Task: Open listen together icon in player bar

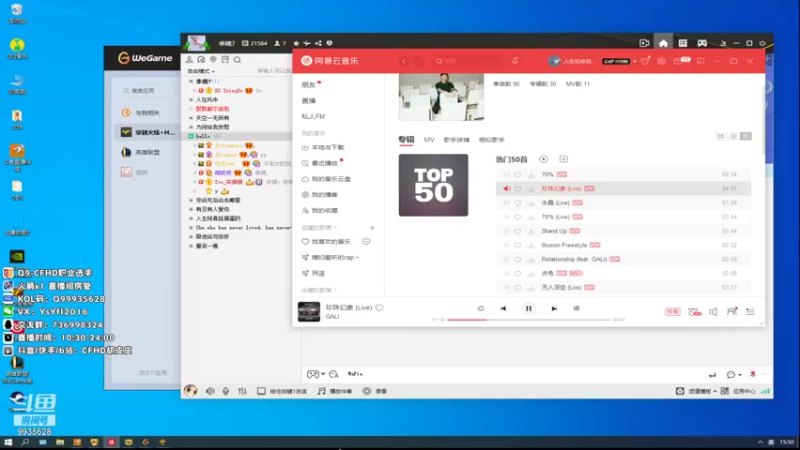Action: click(x=732, y=311)
